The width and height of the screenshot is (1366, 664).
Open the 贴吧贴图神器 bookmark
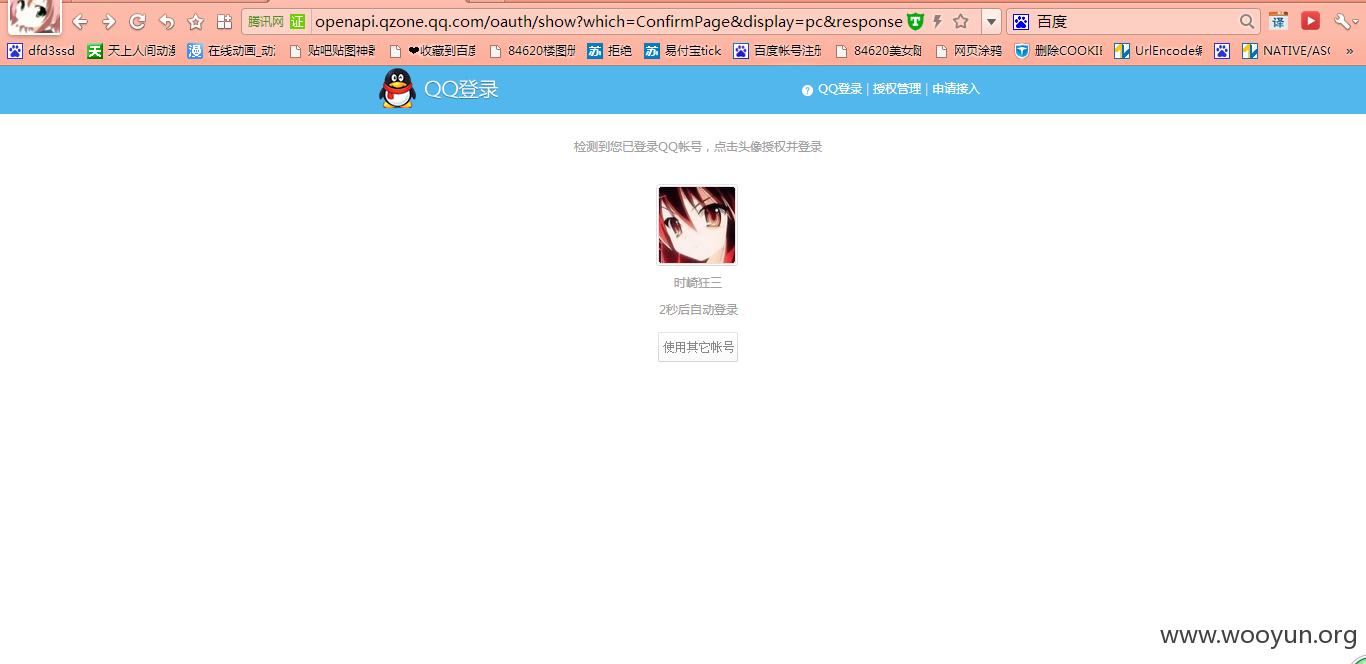(332, 51)
